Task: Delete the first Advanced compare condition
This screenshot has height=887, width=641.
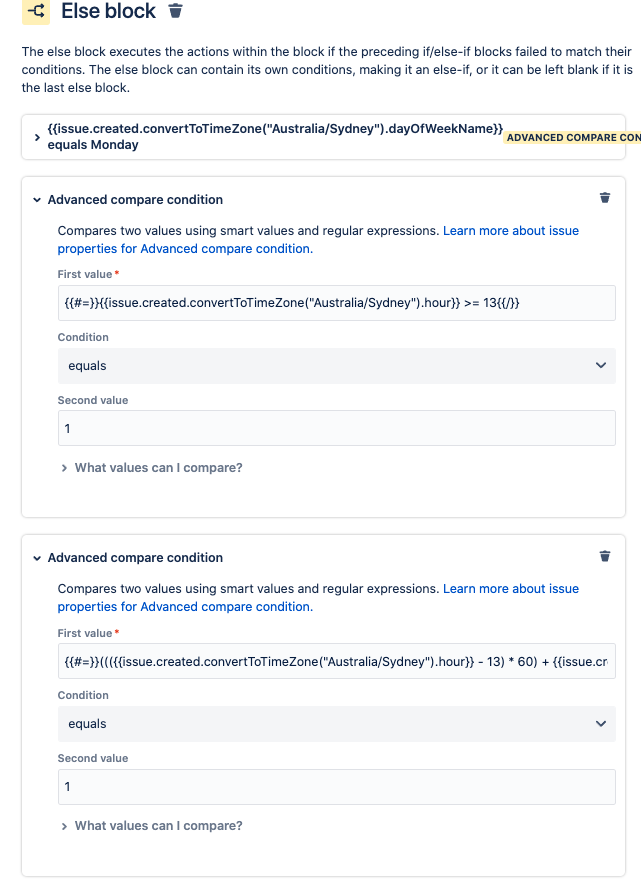Action: click(605, 197)
